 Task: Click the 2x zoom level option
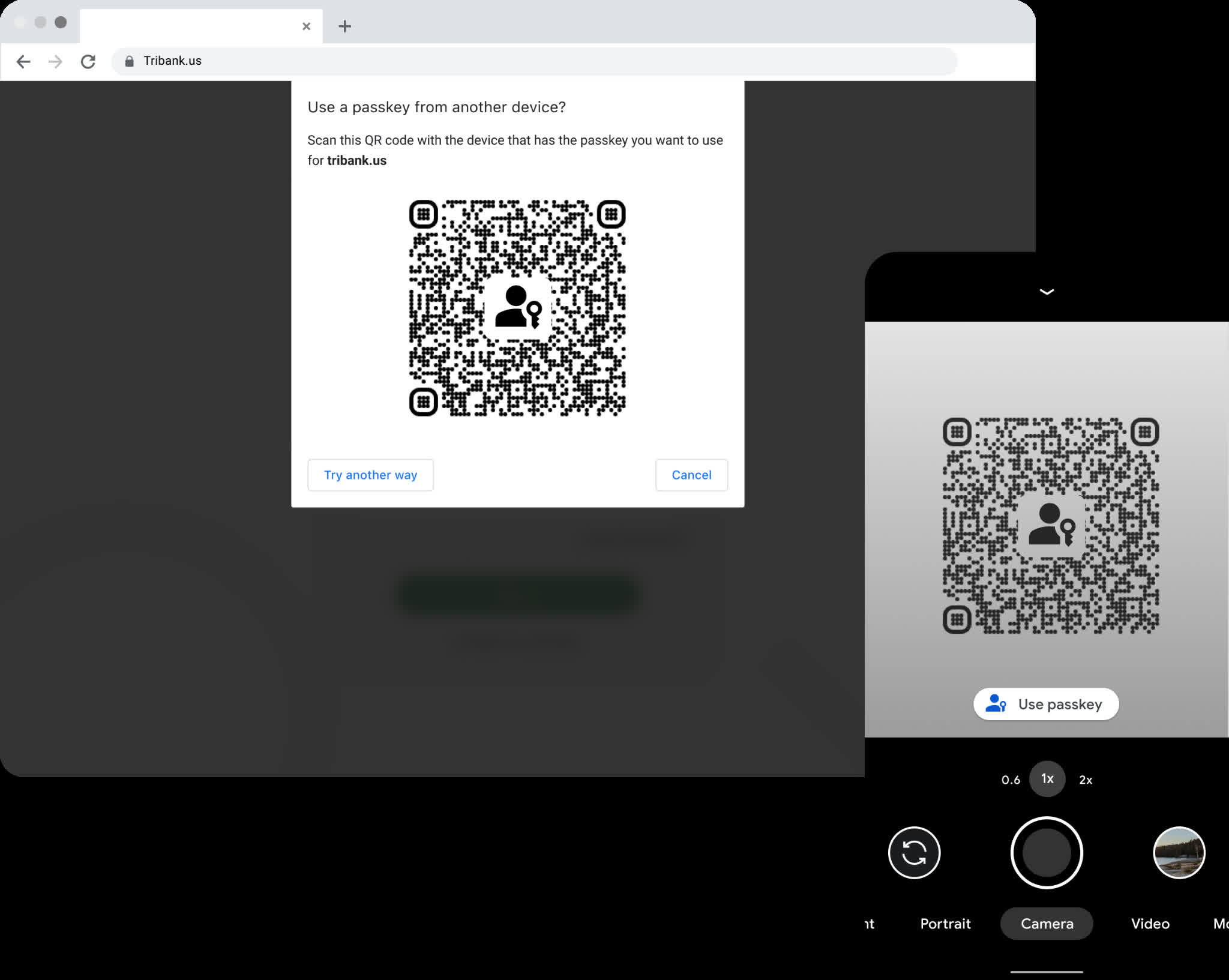1085,779
